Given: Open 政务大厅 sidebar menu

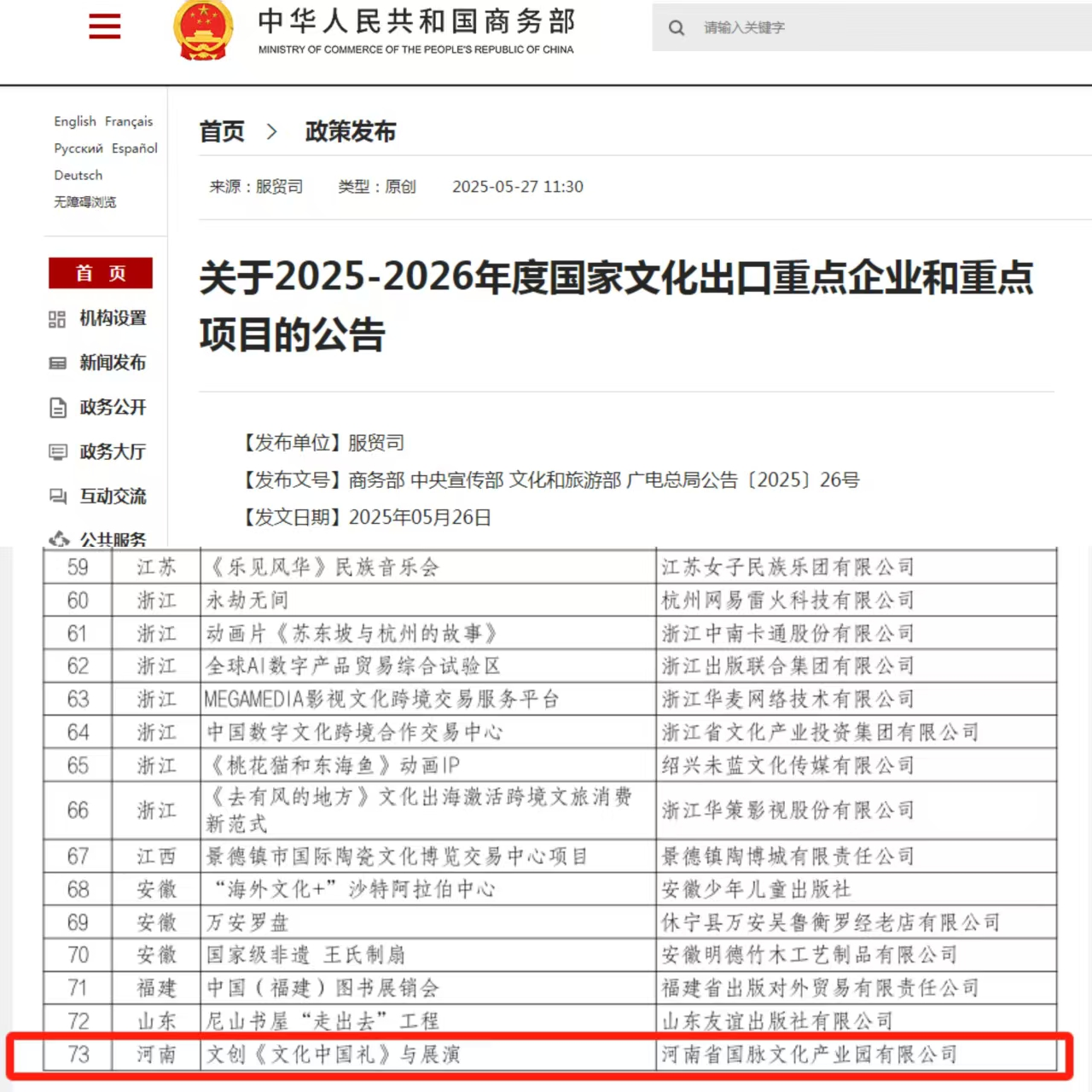Looking at the screenshot, I should click(x=113, y=451).
